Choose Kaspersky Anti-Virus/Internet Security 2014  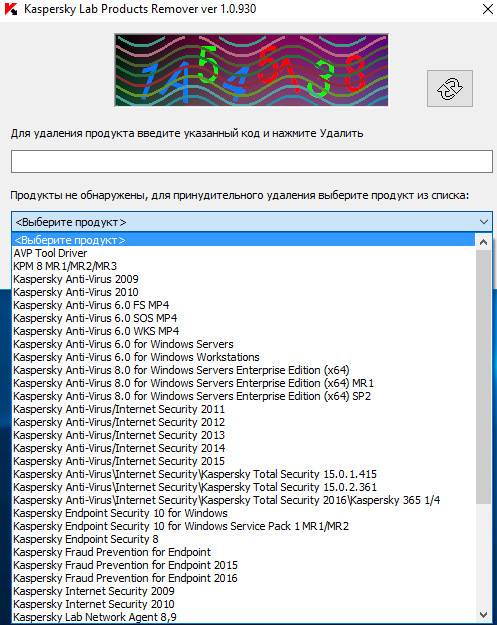click(x=244, y=448)
